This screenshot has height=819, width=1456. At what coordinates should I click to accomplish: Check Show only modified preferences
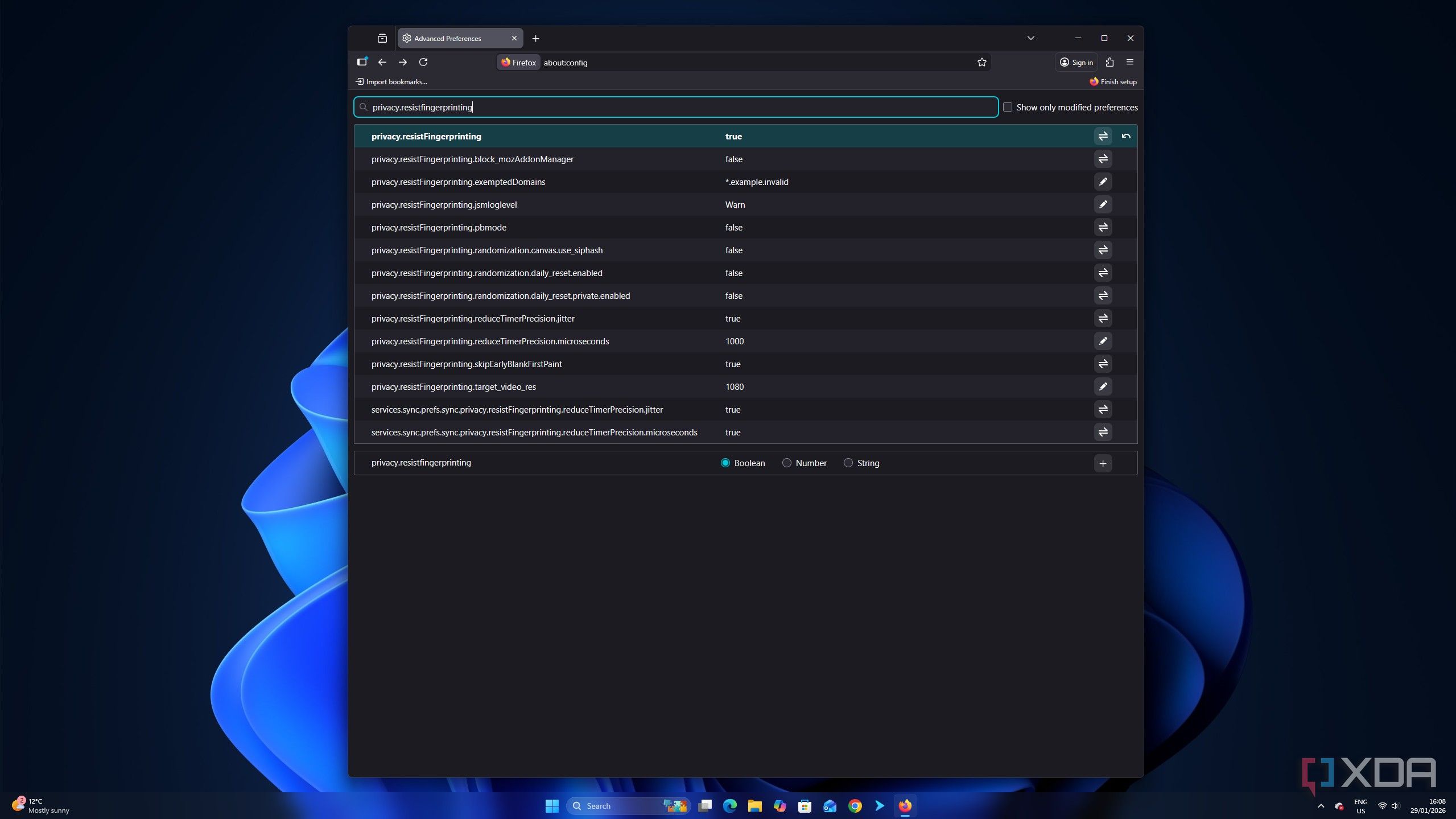pyautogui.click(x=1008, y=107)
